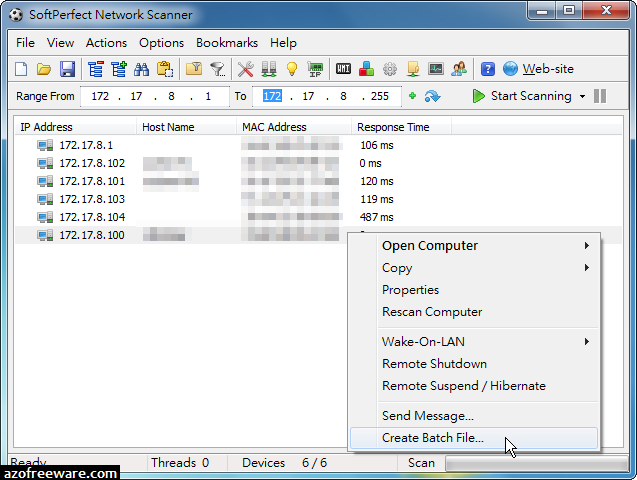Save results with the floppy disk icon
This screenshot has width=637, height=480.
pyautogui.click(x=67, y=69)
